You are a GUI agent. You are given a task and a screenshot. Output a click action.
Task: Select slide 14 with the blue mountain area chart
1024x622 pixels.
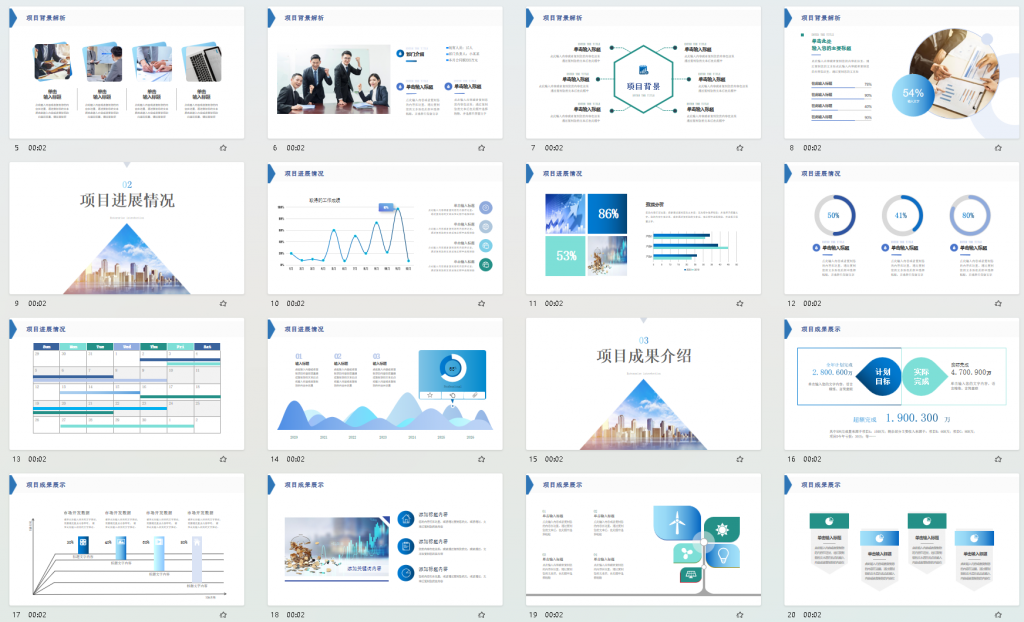pos(385,384)
